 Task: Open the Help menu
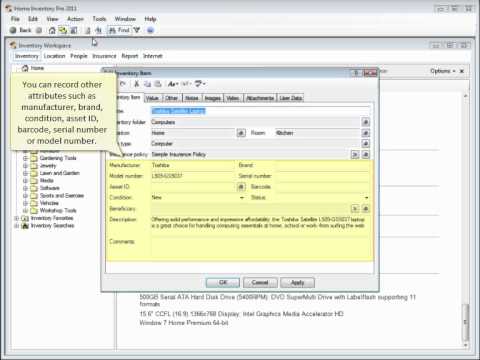tap(150, 19)
